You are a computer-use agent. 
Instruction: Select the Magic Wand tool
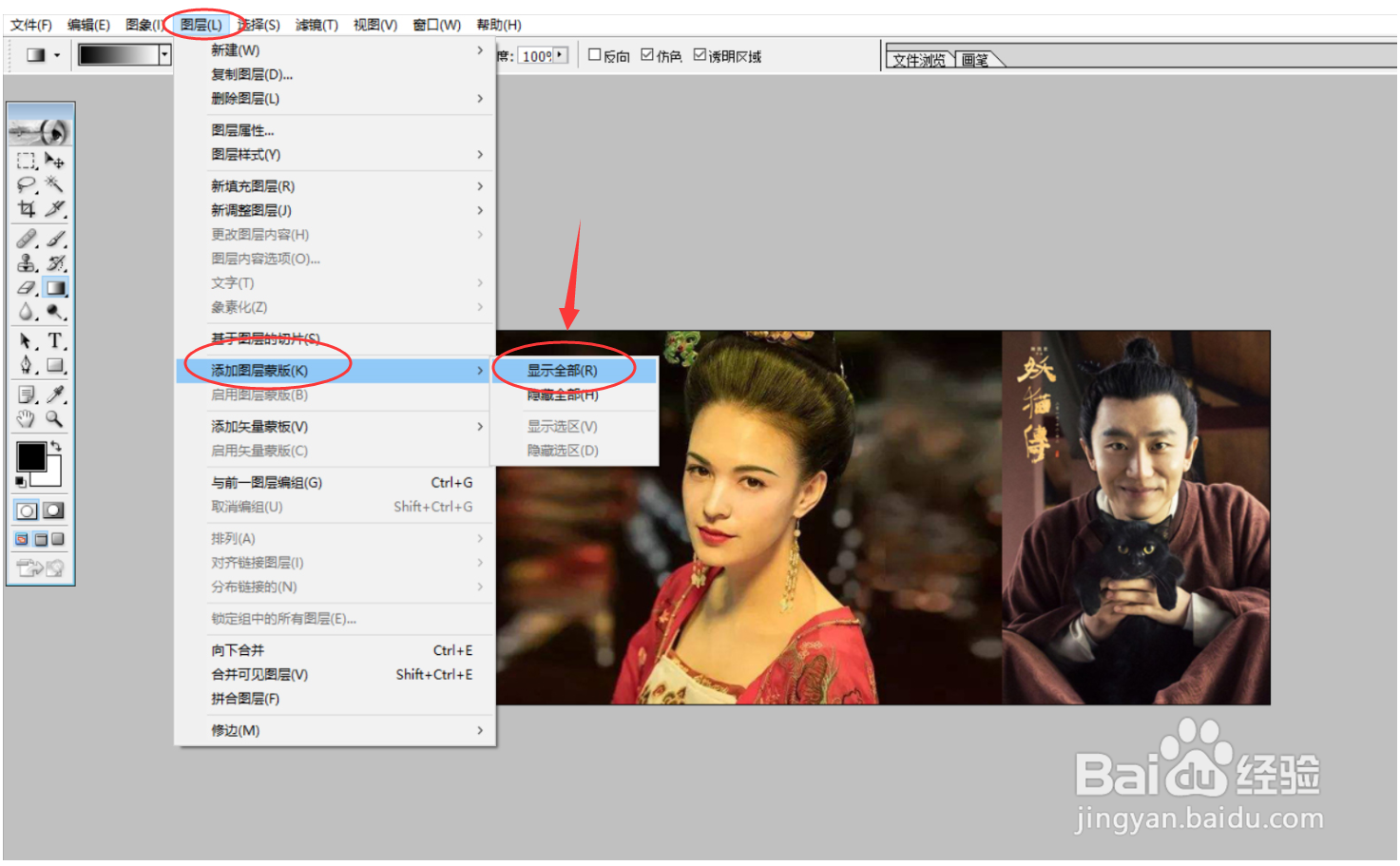[55, 184]
